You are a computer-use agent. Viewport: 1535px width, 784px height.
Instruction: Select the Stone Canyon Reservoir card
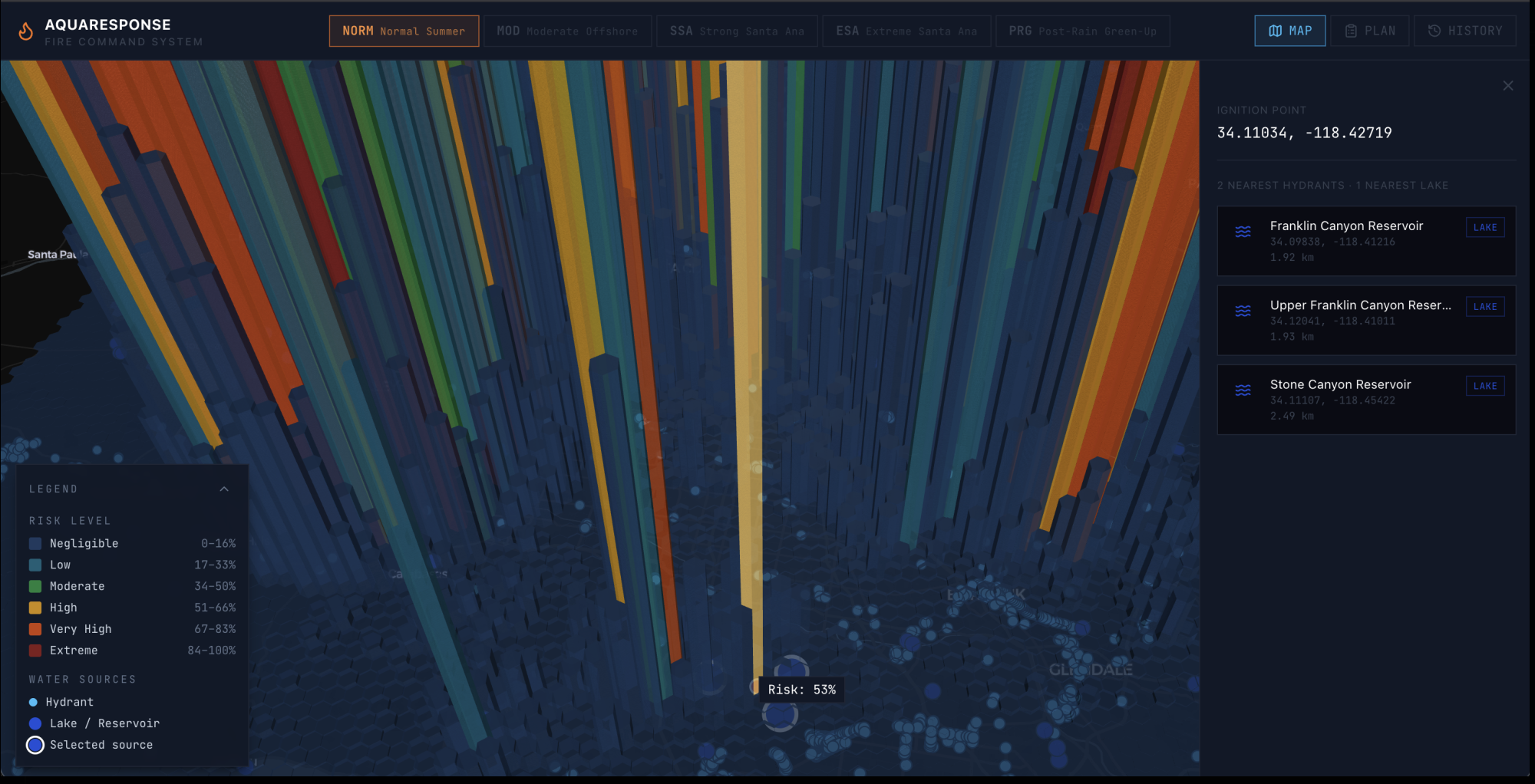(x=1366, y=400)
